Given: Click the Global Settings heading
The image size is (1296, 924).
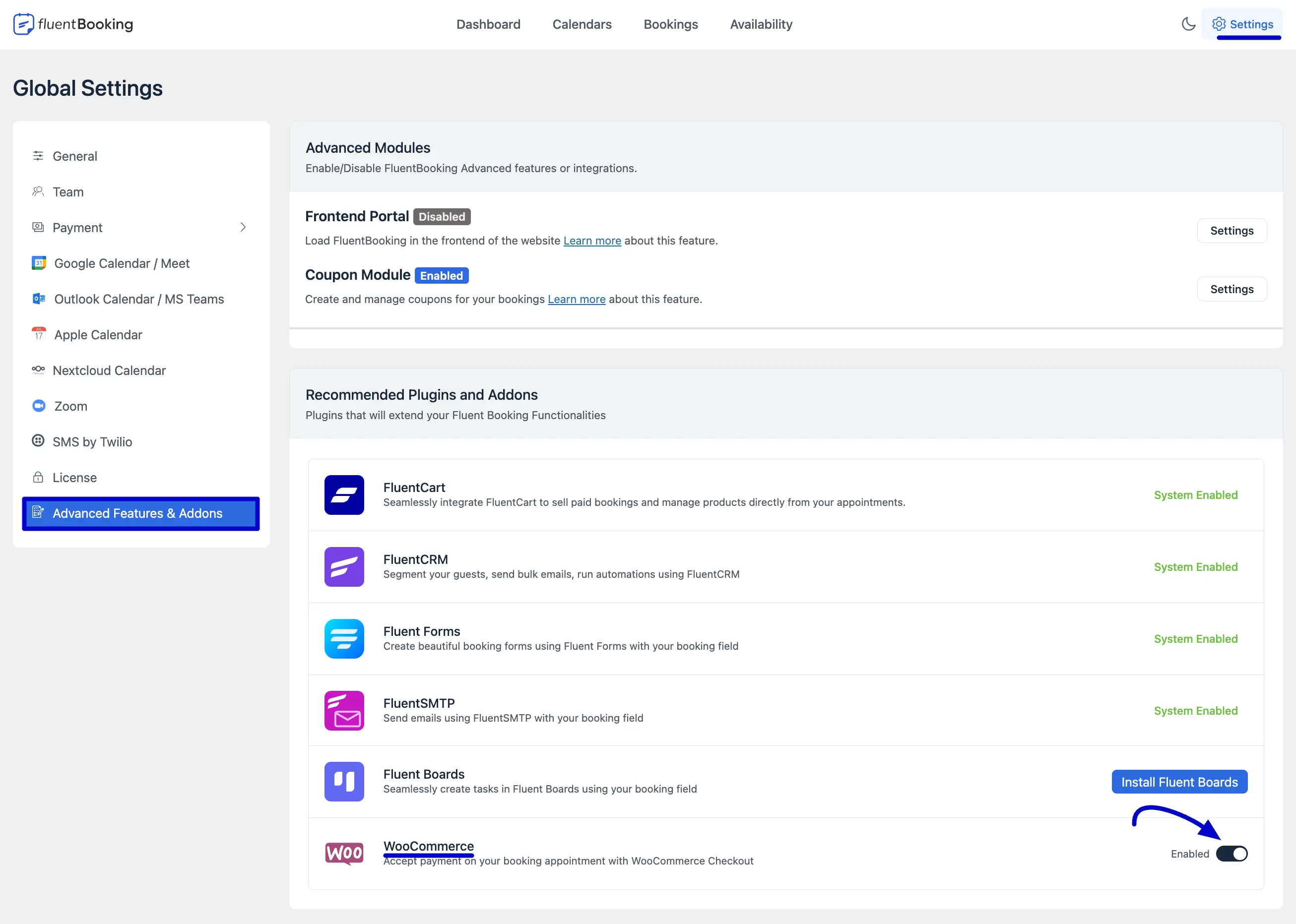Looking at the screenshot, I should point(88,88).
